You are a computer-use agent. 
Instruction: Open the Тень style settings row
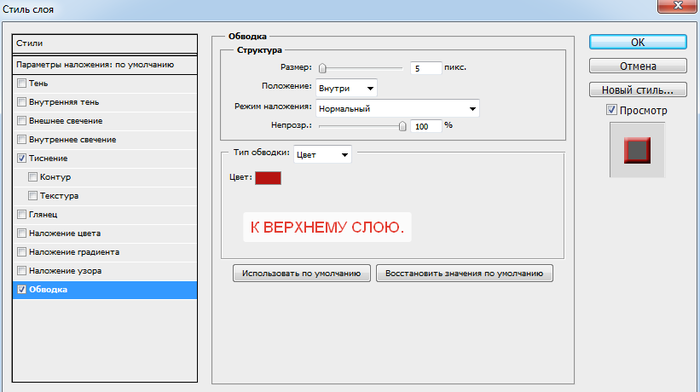pyautogui.click(x=105, y=83)
